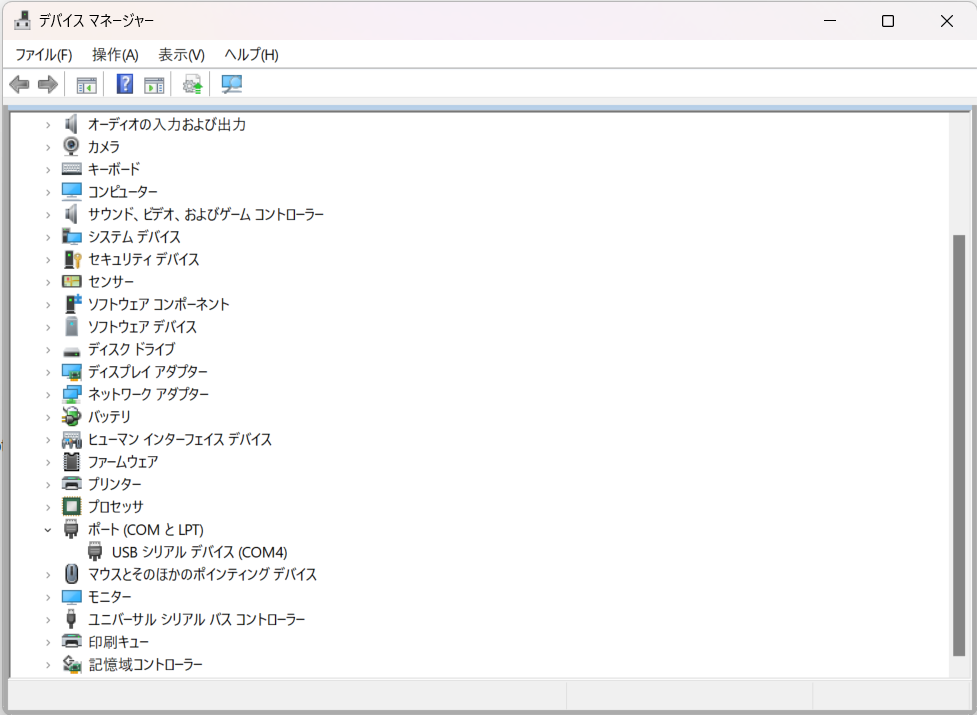Click the Back arrow toolbar icon
The height and width of the screenshot is (715, 977).
click(19, 84)
